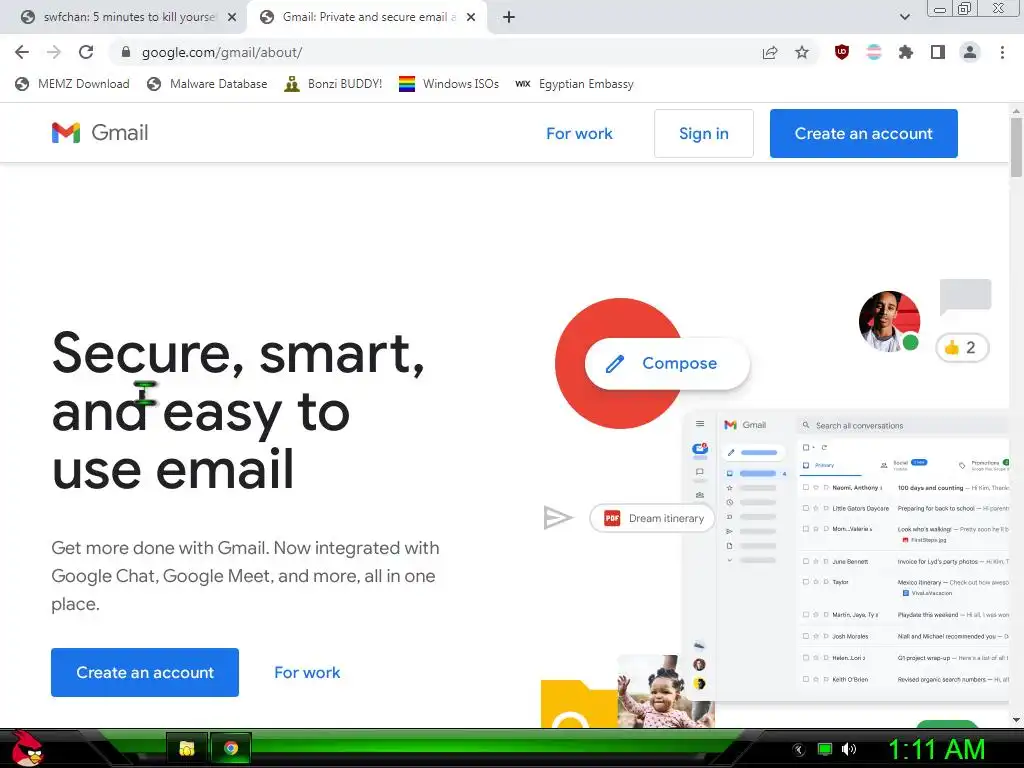Switch to the swfchan tab
1024x768 pixels.
coord(124,17)
